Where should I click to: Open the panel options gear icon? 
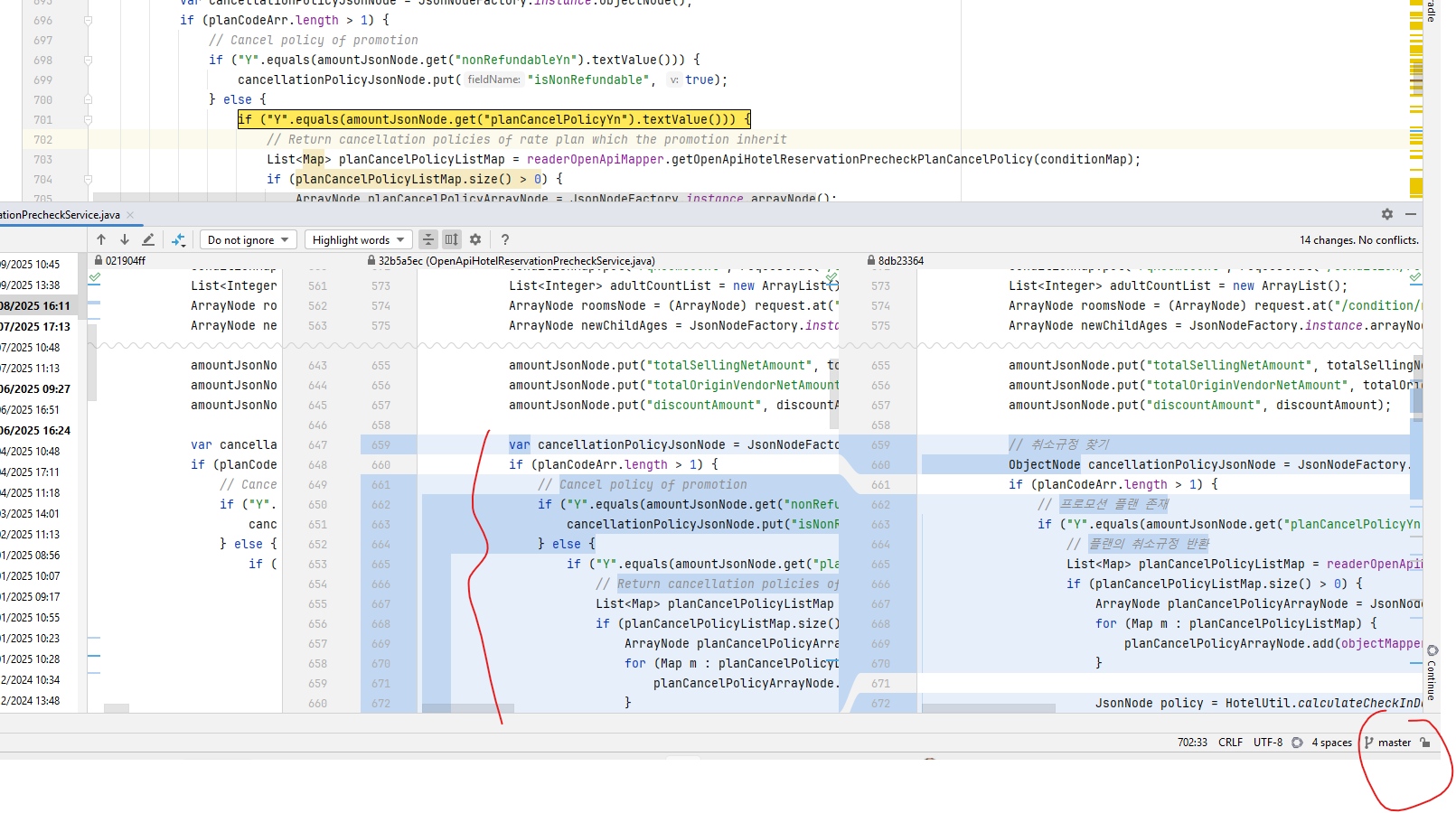(1387, 214)
